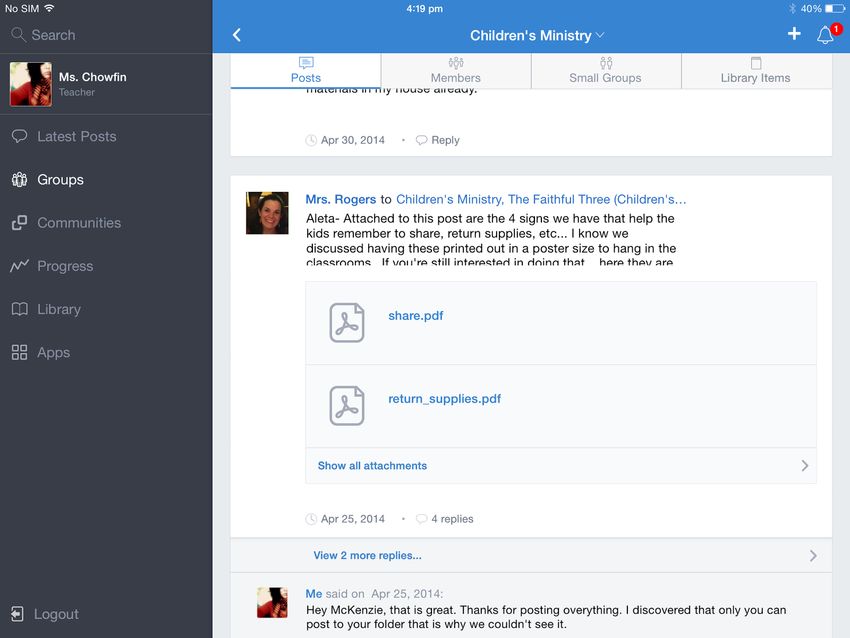Switch to the Posts tab
Viewport: 850px width, 638px height.
[306, 70]
